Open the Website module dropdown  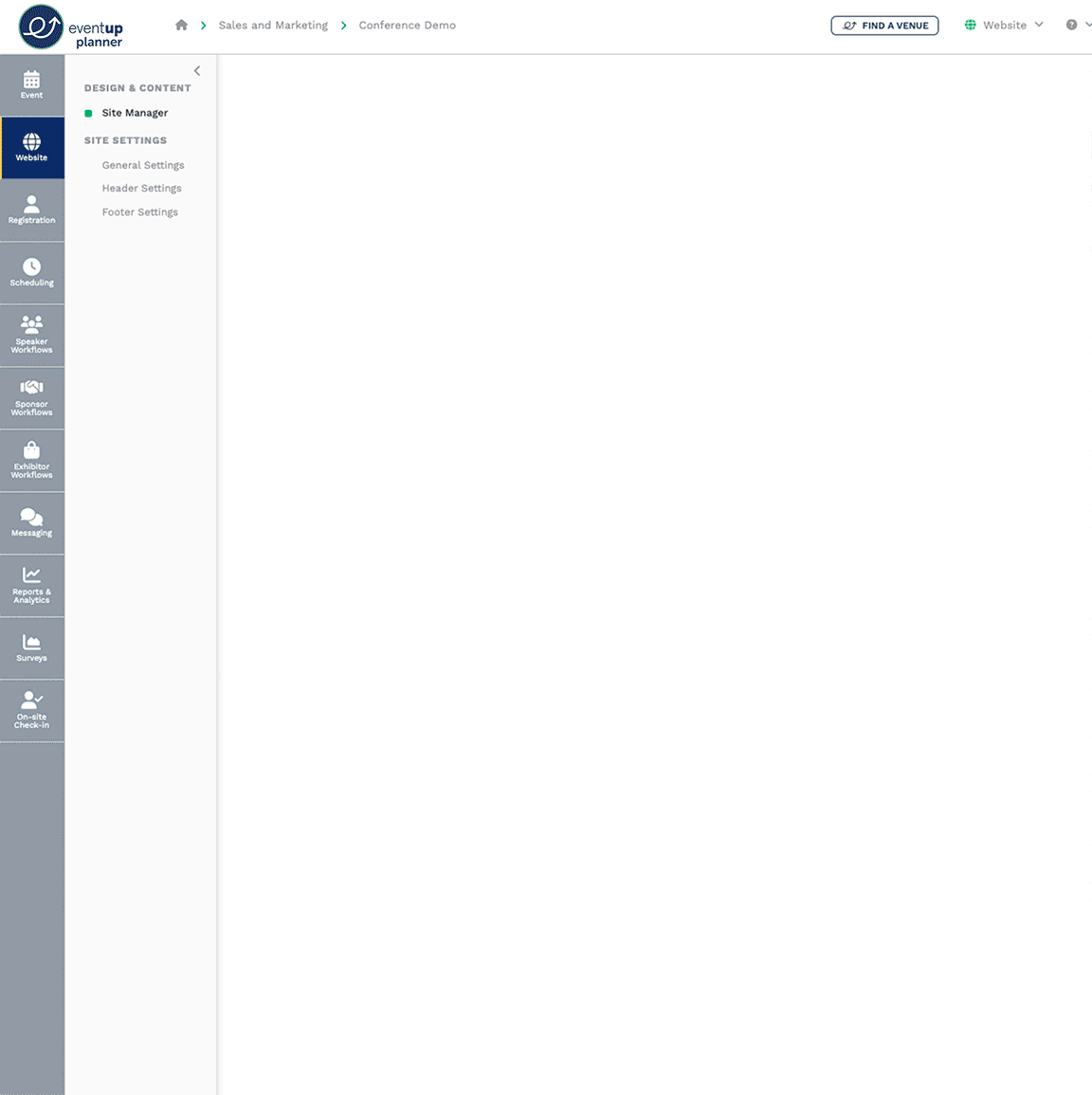[1004, 25]
